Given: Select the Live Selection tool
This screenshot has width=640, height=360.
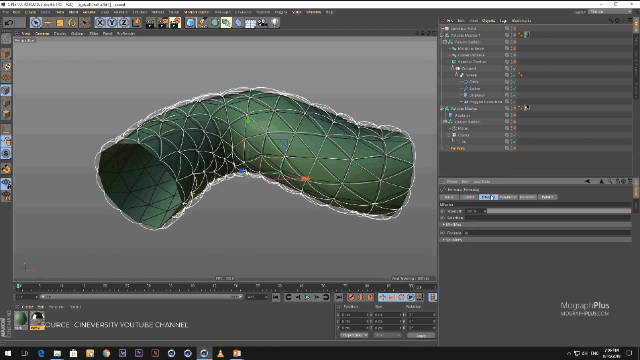Looking at the screenshot, I should (x=36, y=23).
